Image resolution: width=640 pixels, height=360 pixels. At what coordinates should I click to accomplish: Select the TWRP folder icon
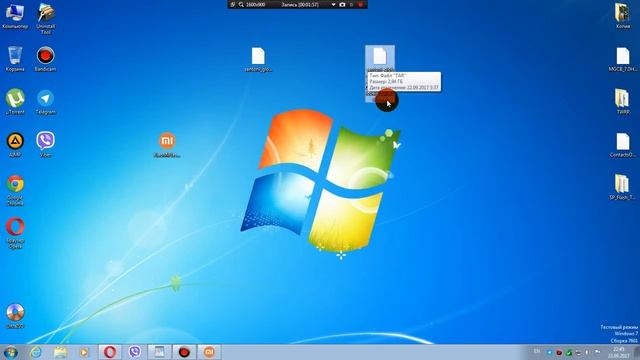(x=623, y=101)
